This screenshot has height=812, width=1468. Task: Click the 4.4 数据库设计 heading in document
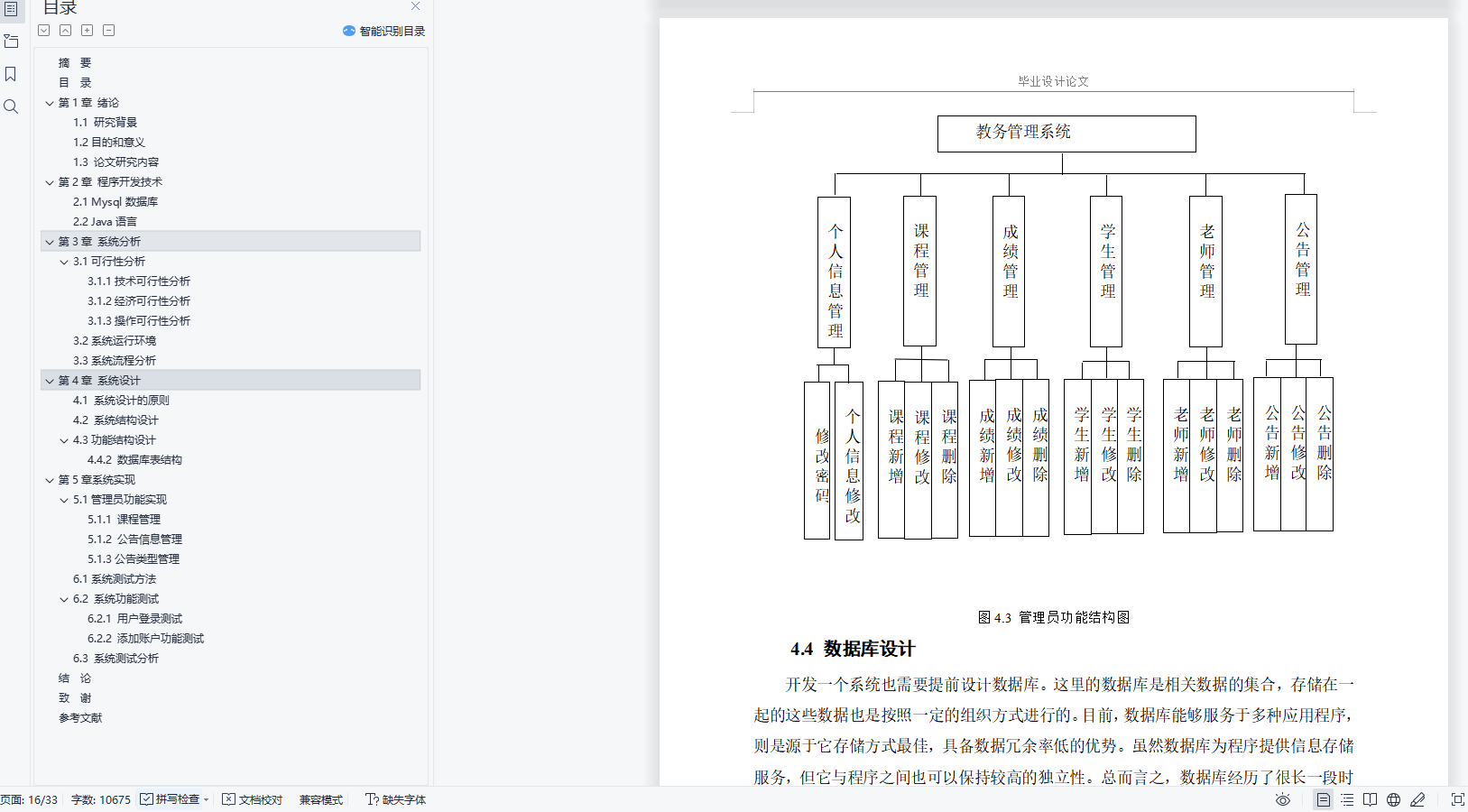pos(853,649)
